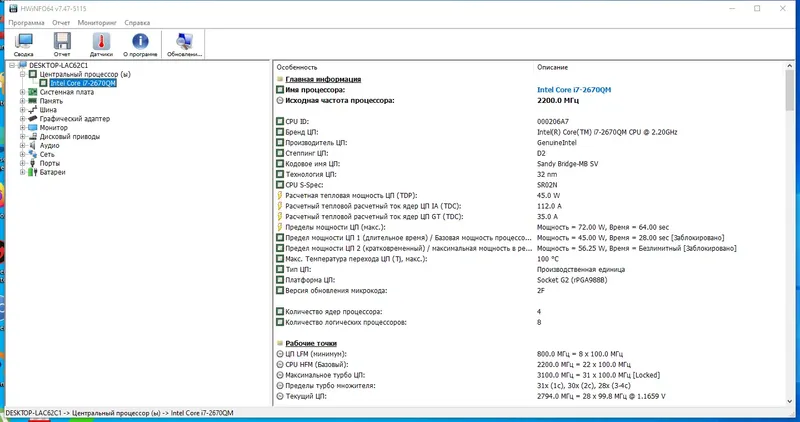Click the Графический адаптер tree icon
This screenshot has width=800, height=422.
coord(32,119)
